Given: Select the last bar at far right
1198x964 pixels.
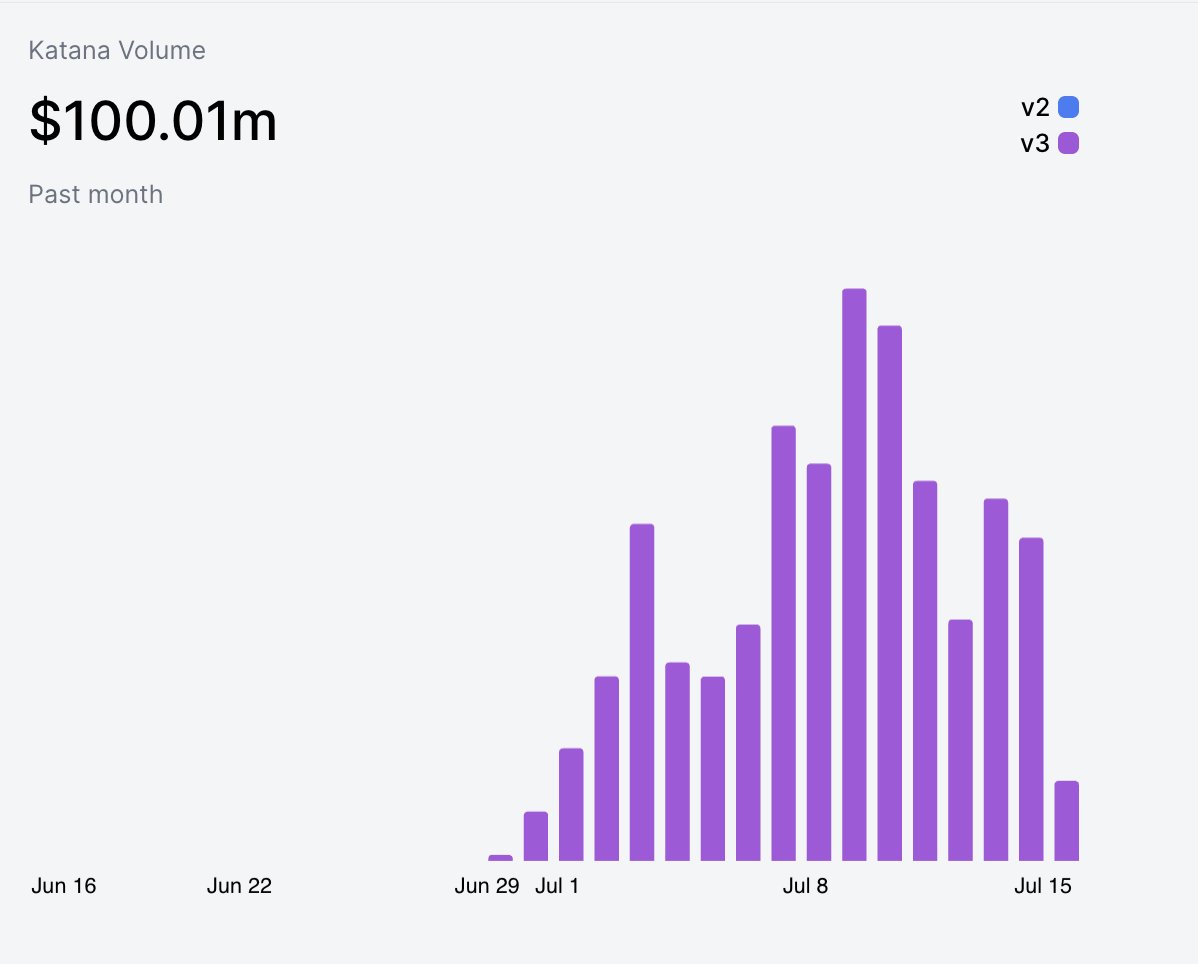Looking at the screenshot, I should 1067,820.
